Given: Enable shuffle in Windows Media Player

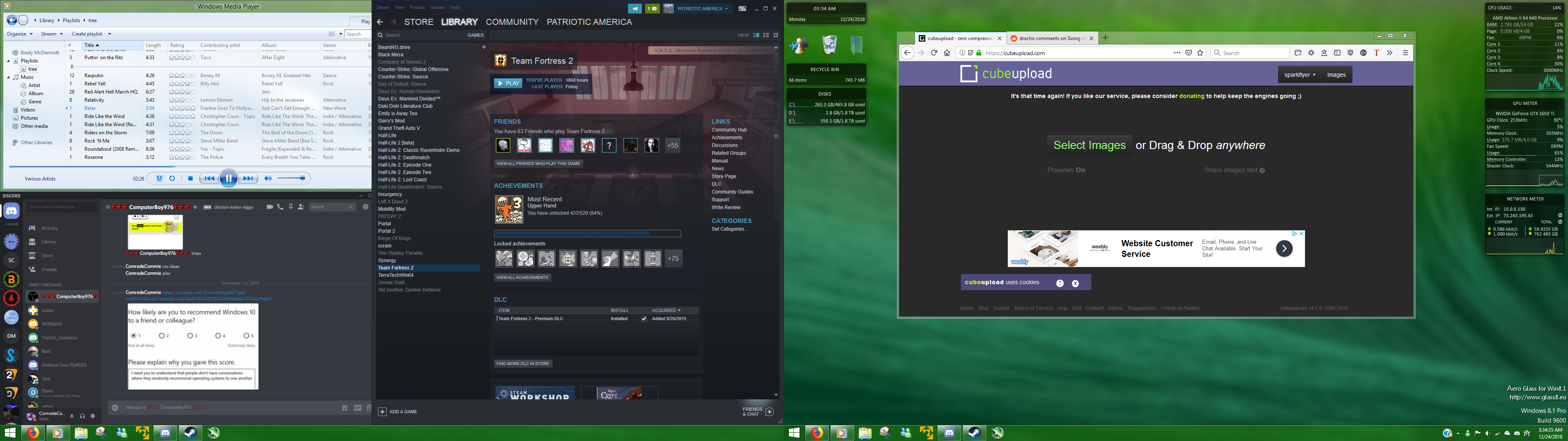Looking at the screenshot, I should [159, 178].
